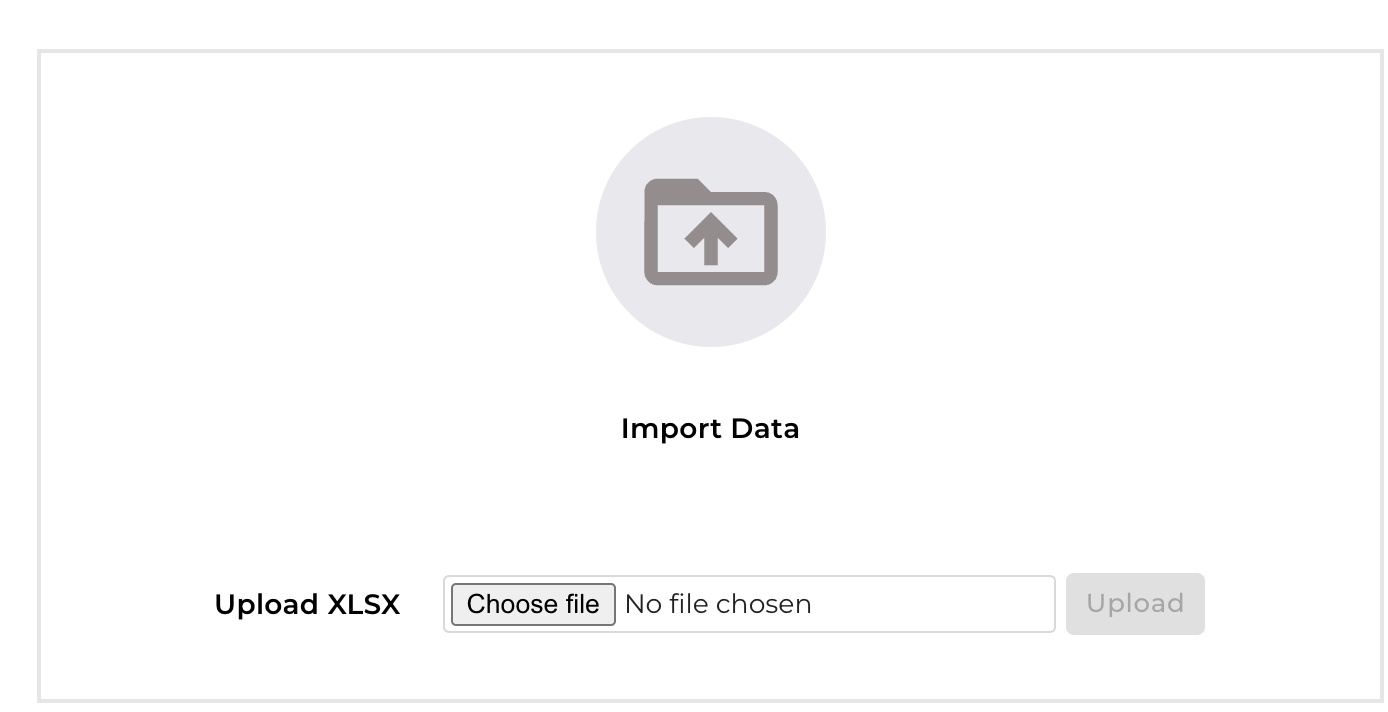Open the file picker via Choose file

[533, 604]
